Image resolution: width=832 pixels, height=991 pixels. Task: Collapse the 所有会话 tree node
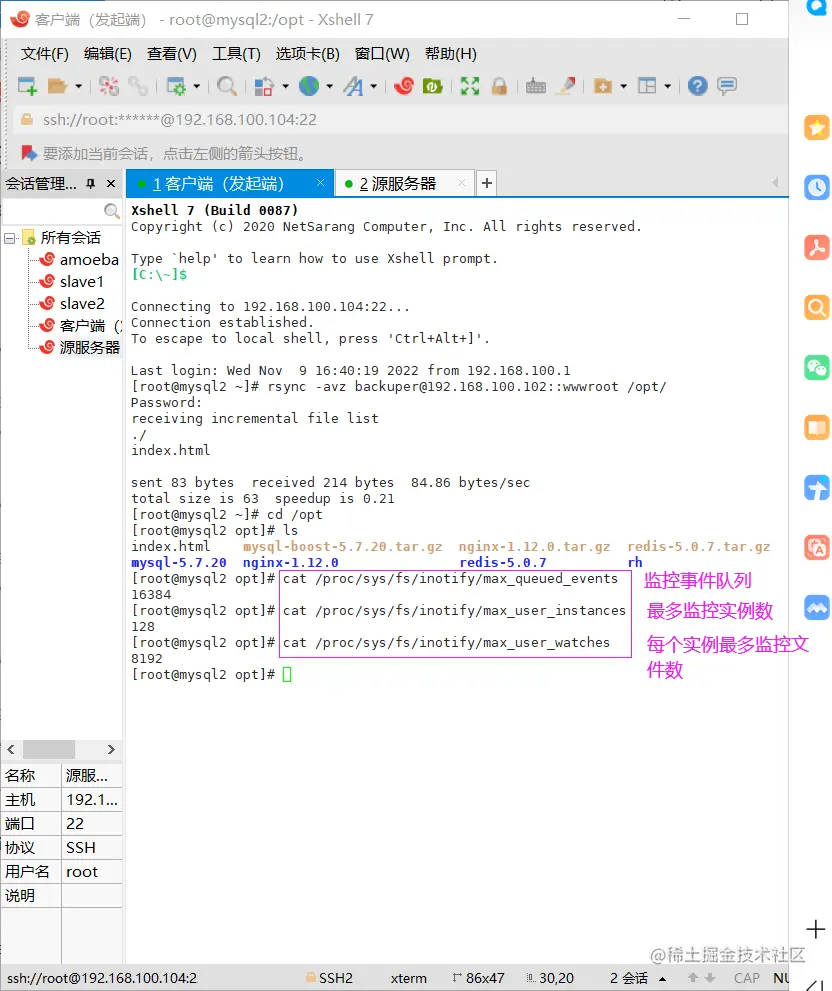pos(9,238)
